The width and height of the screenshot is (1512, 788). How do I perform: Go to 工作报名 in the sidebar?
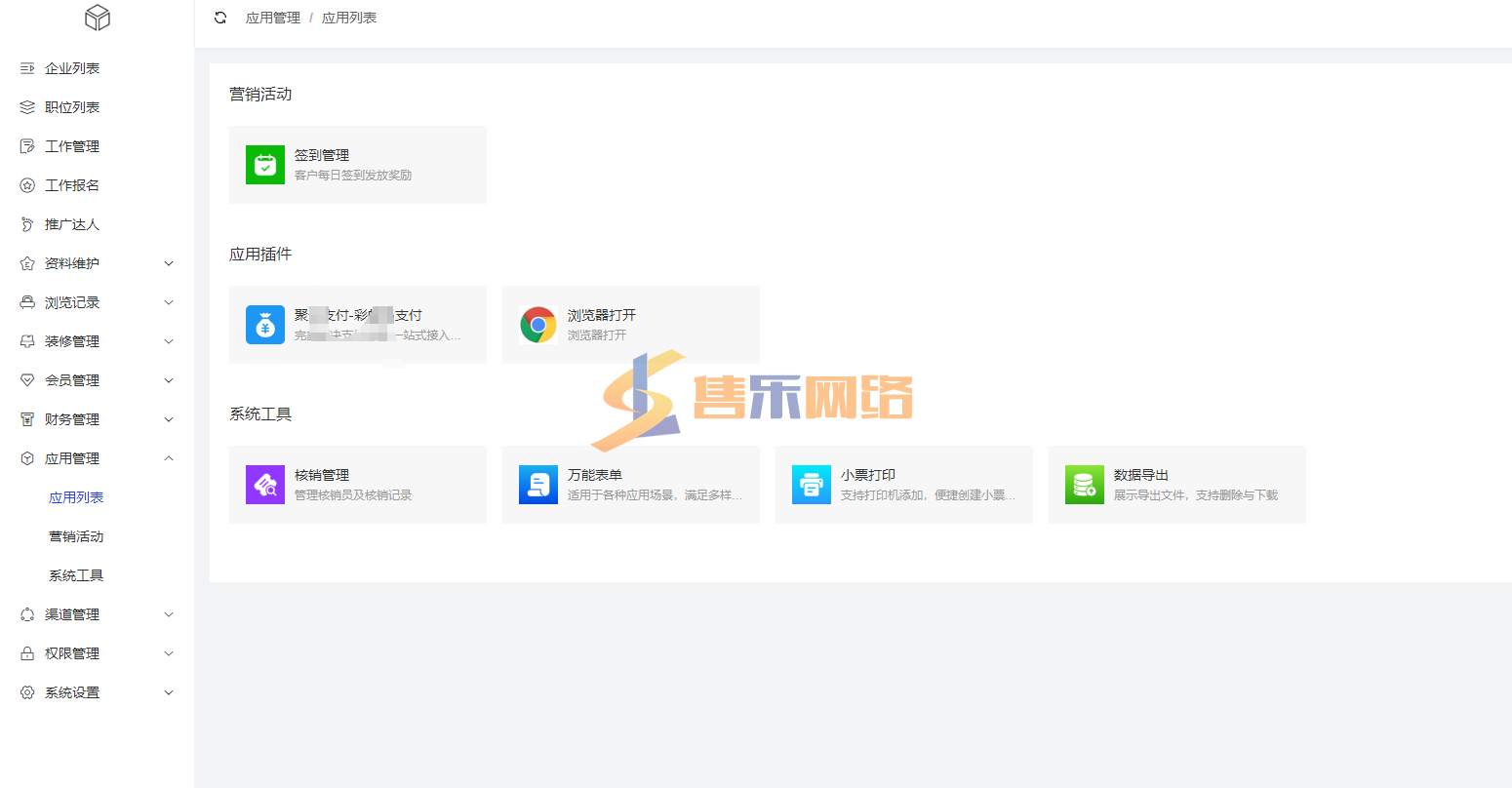(72, 185)
